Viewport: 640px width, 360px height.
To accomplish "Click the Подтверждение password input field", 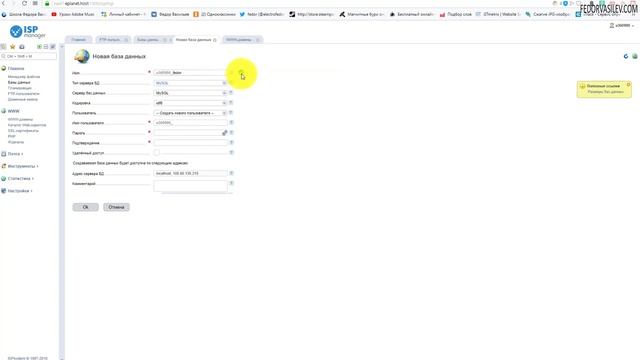I will tap(190, 143).
